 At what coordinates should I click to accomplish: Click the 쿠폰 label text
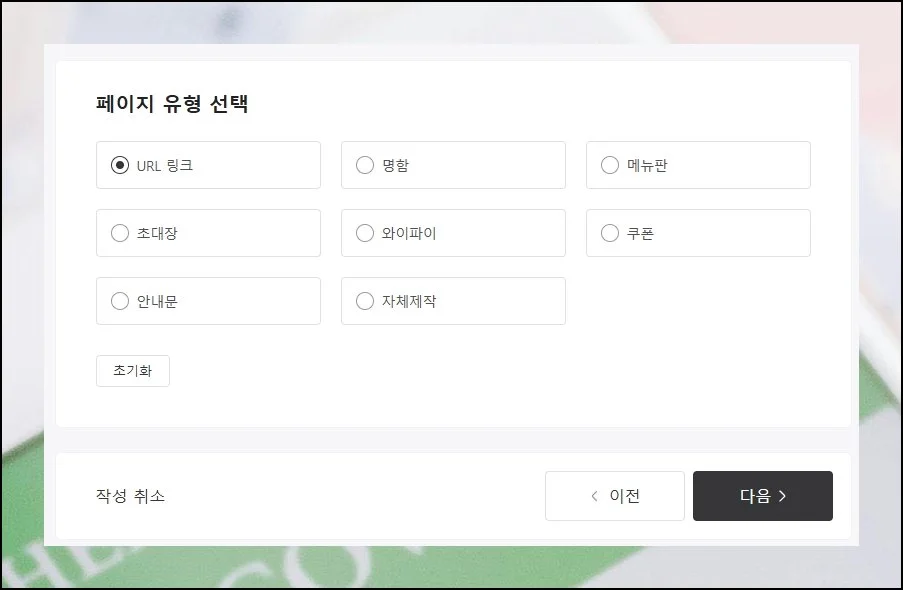[x=641, y=233]
